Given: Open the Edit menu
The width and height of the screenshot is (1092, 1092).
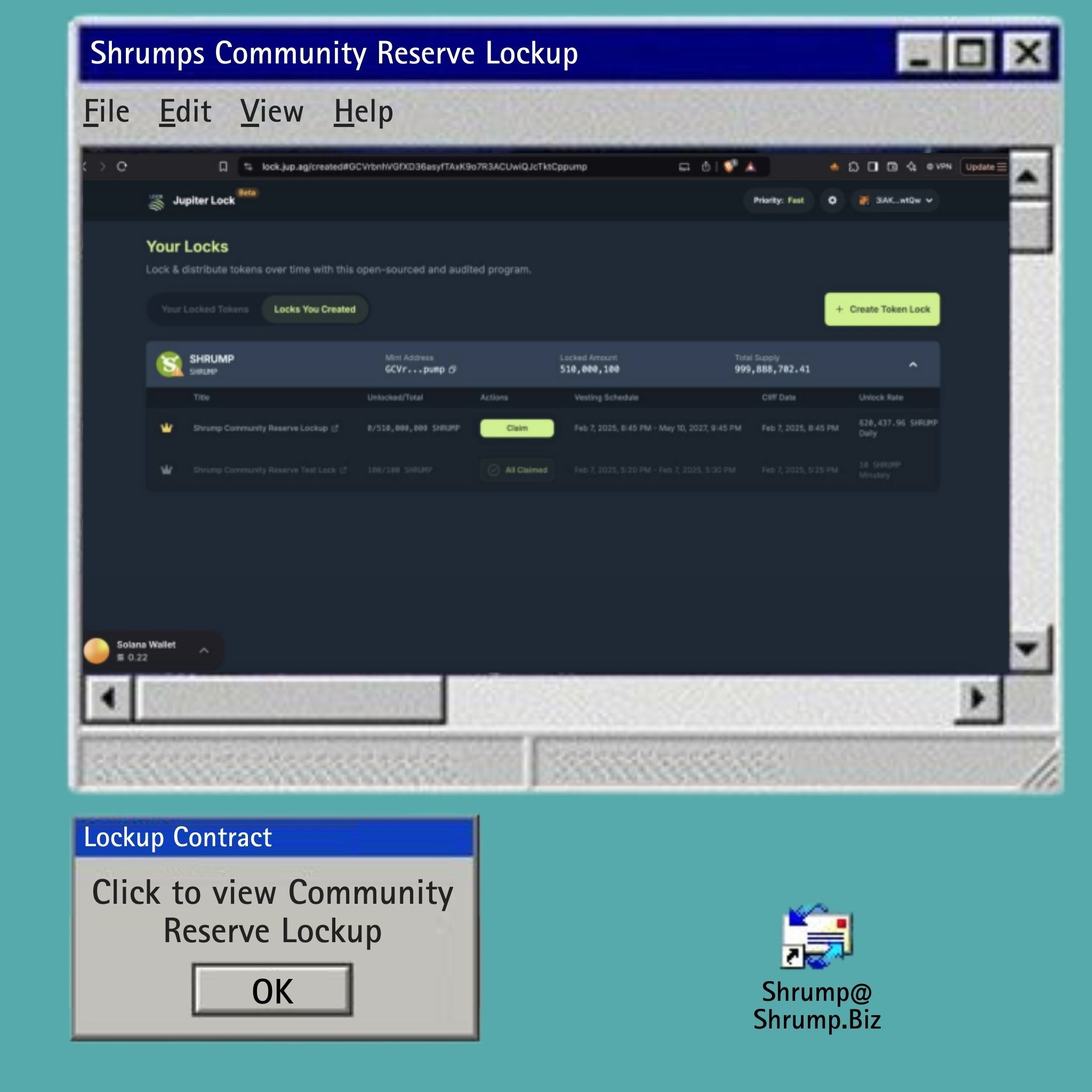Looking at the screenshot, I should (x=185, y=111).
